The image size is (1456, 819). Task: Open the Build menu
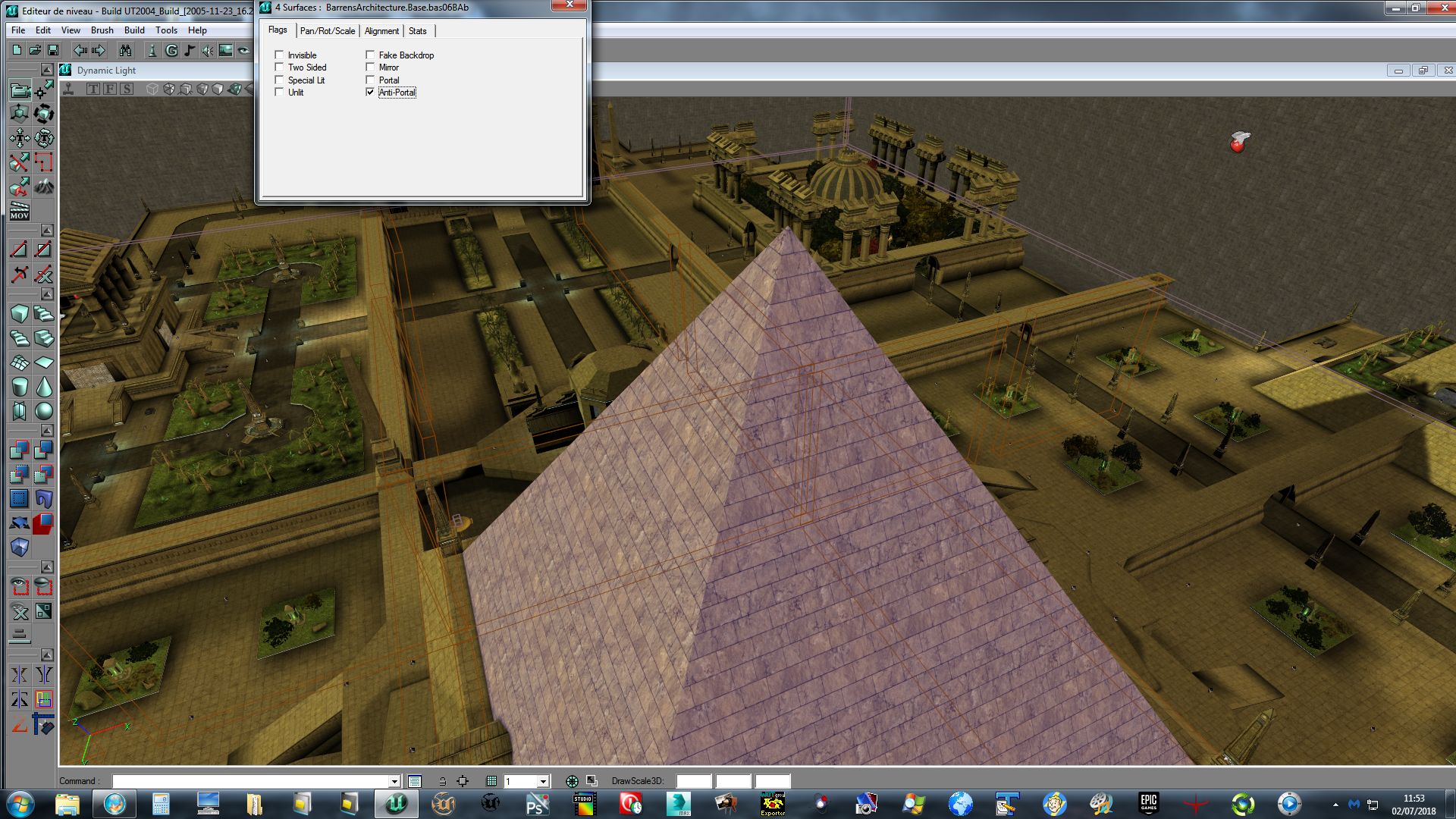click(134, 30)
